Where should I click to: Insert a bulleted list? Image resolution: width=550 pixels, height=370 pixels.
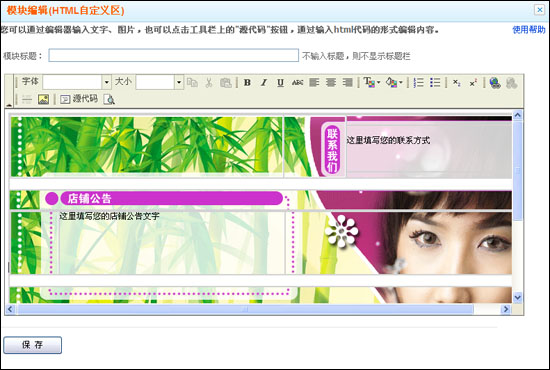coord(435,83)
